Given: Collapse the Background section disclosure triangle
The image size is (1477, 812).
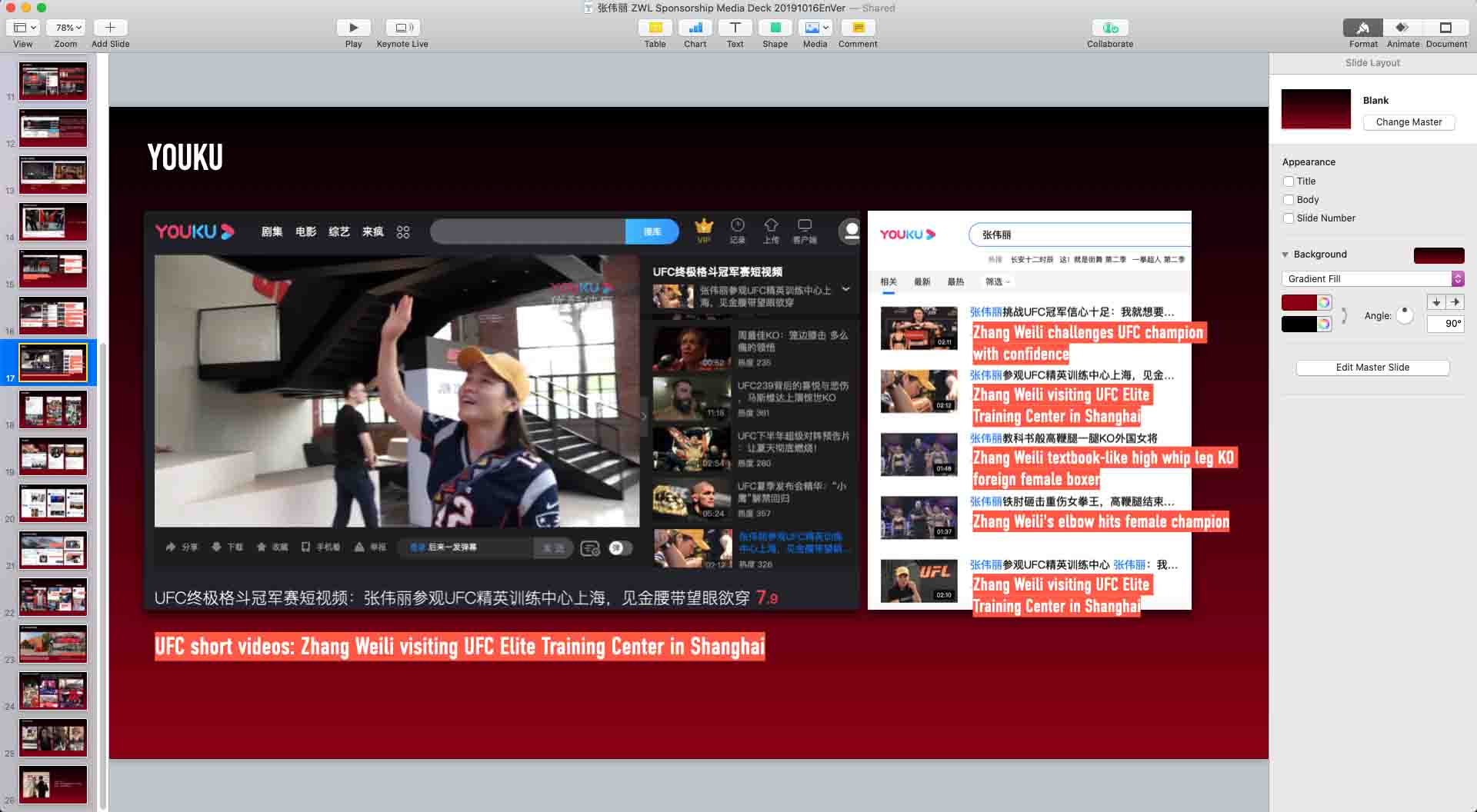Looking at the screenshot, I should (x=1285, y=255).
